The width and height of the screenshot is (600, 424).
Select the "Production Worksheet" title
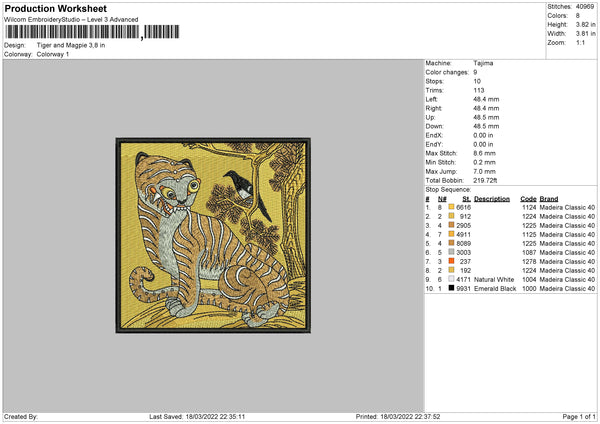(x=56, y=8)
